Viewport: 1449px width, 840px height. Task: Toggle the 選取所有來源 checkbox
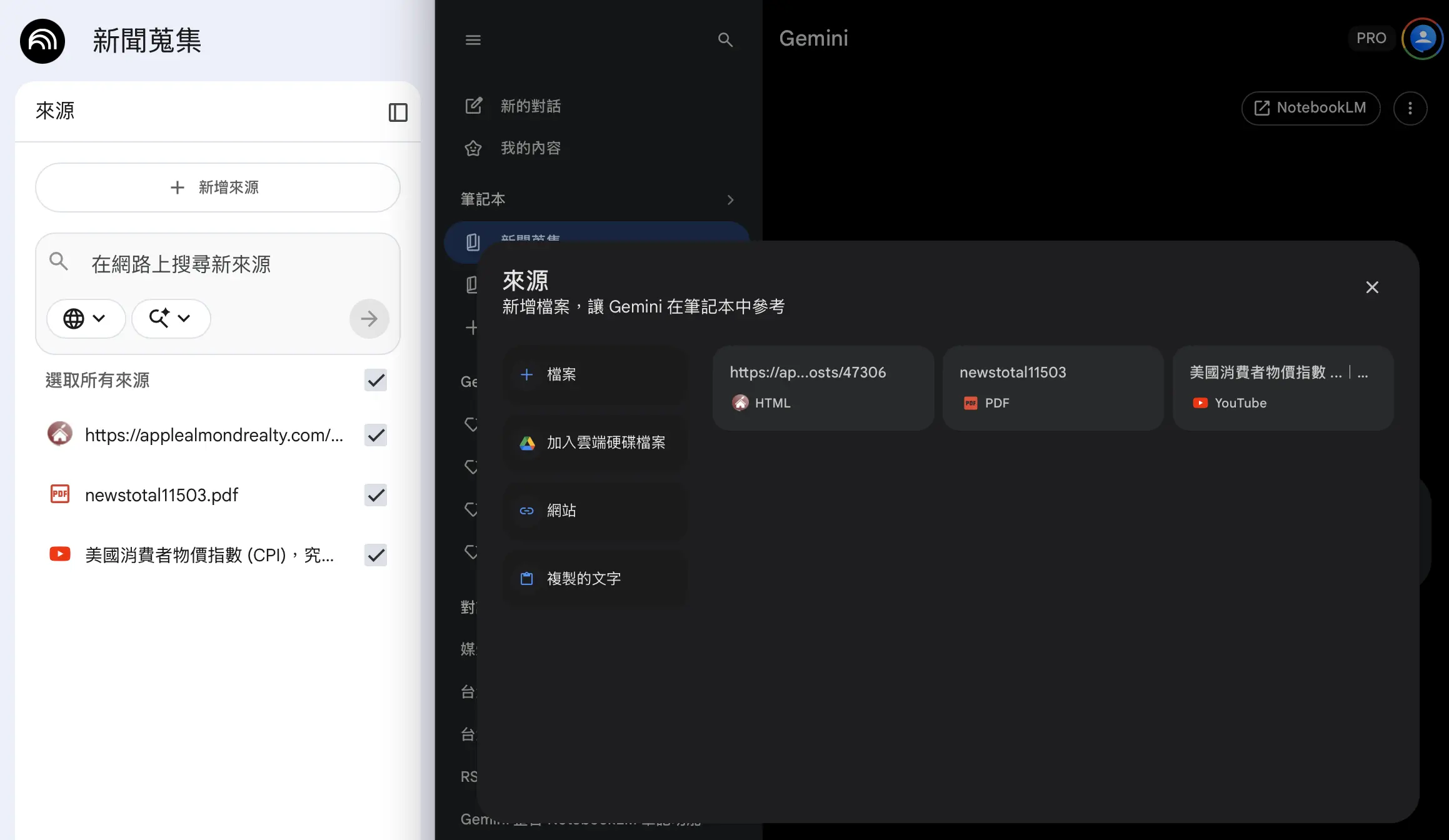click(x=376, y=380)
